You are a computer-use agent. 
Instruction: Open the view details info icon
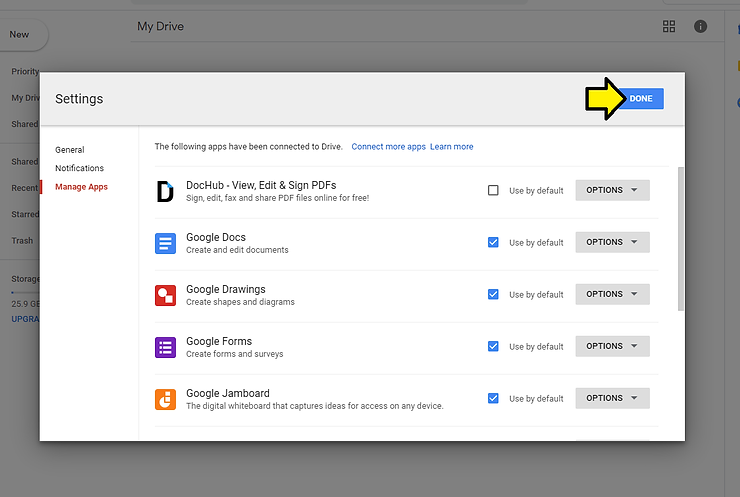tap(700, 26)
